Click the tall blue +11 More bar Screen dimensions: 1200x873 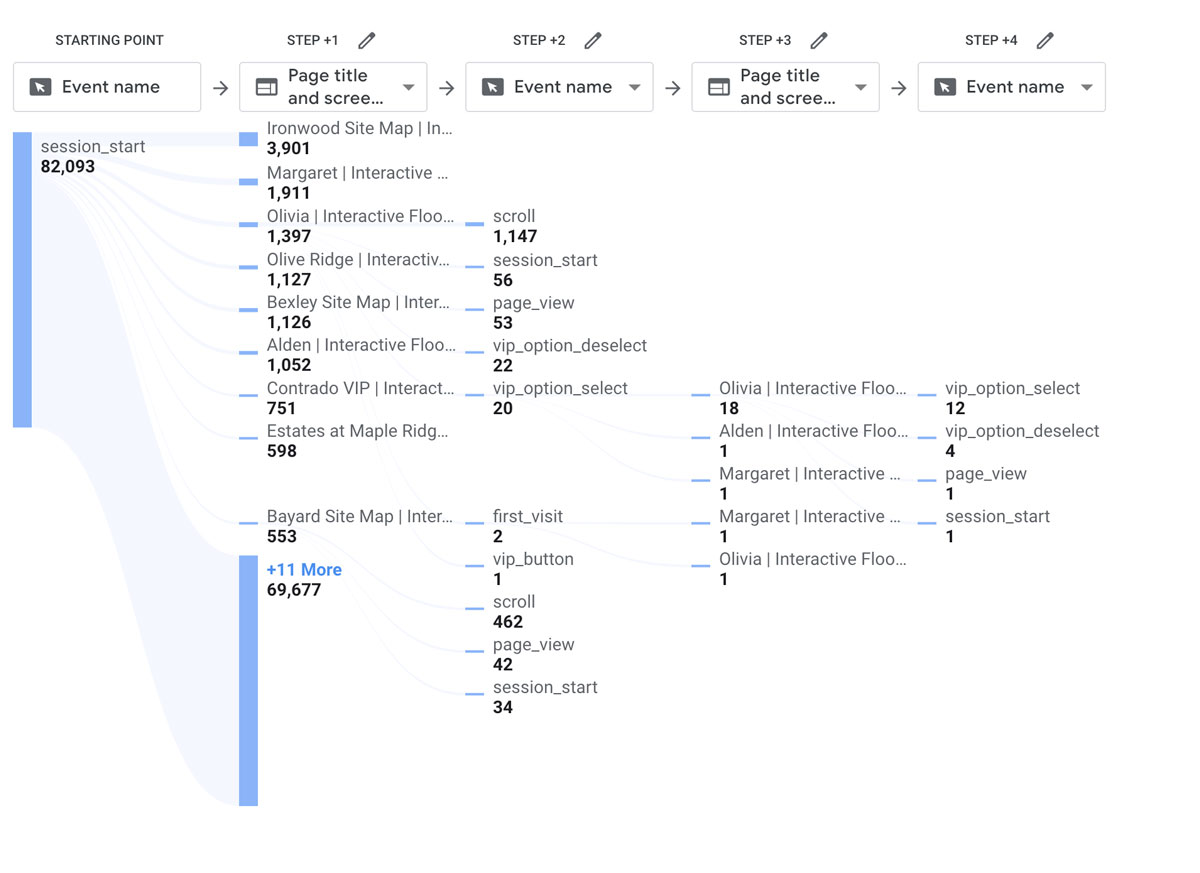point(248,680)
